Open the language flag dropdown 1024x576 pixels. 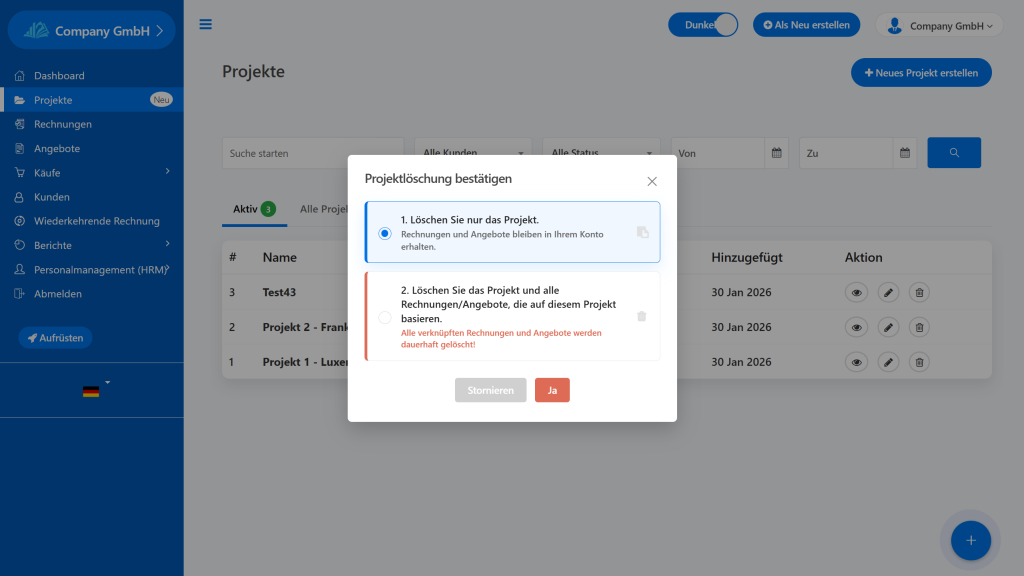point(94,390)
